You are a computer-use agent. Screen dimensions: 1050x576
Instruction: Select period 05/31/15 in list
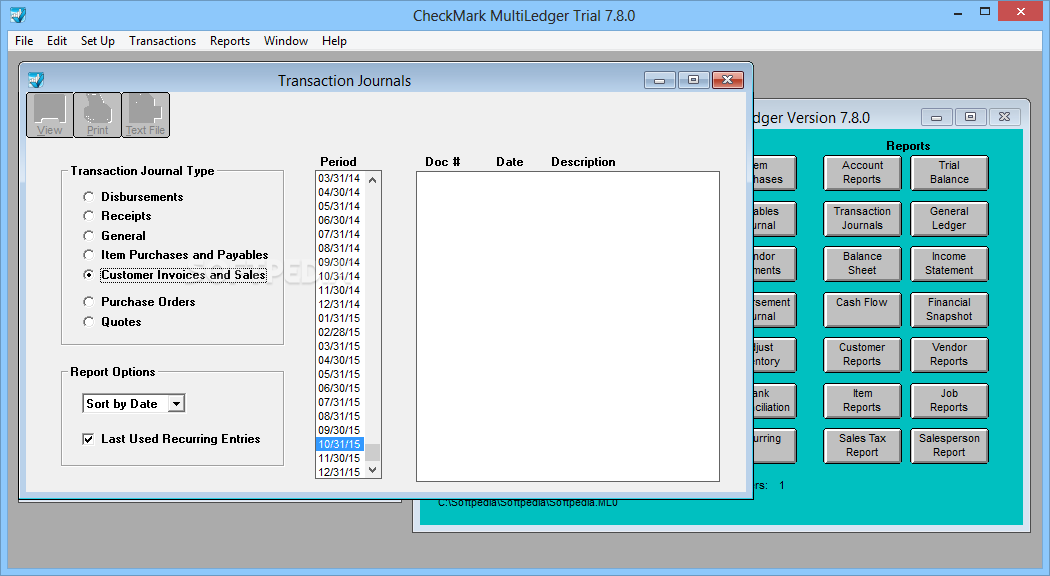340,374
